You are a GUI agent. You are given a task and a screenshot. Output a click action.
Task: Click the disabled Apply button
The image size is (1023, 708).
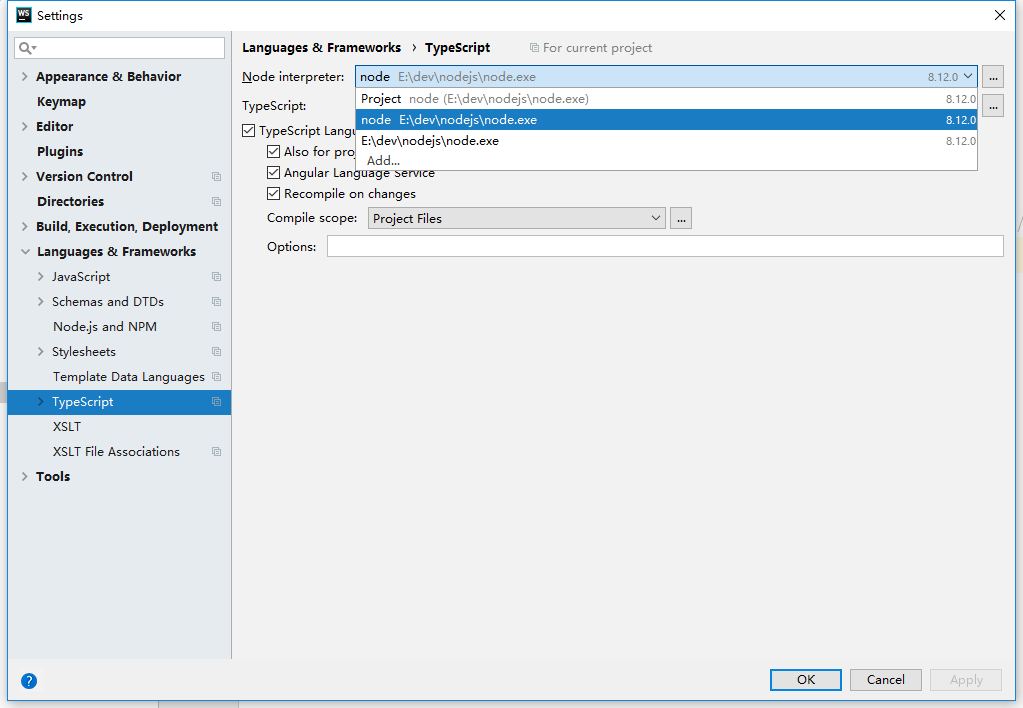click(966, 679)
